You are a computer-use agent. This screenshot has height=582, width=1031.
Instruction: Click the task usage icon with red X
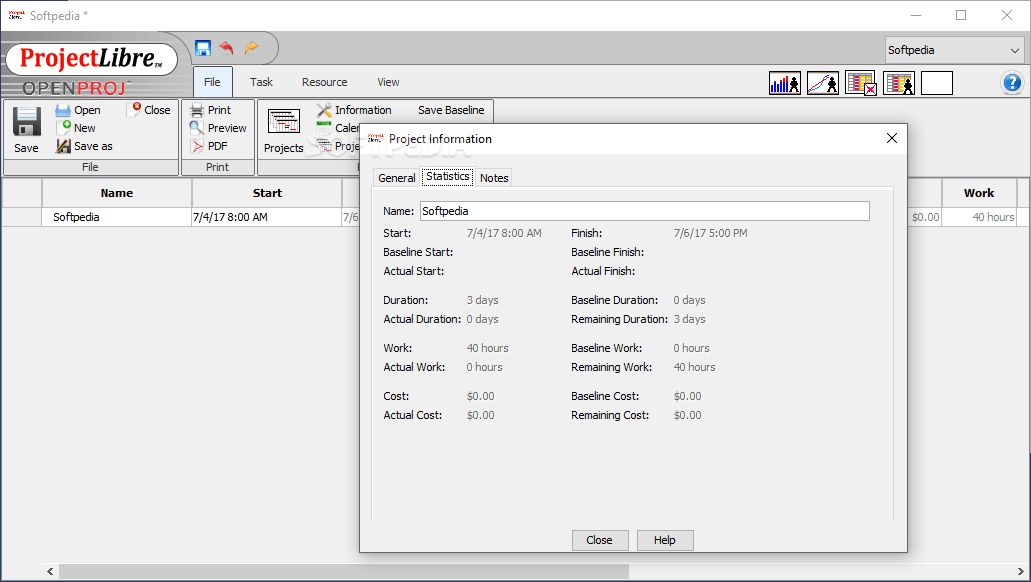[861, 83]
